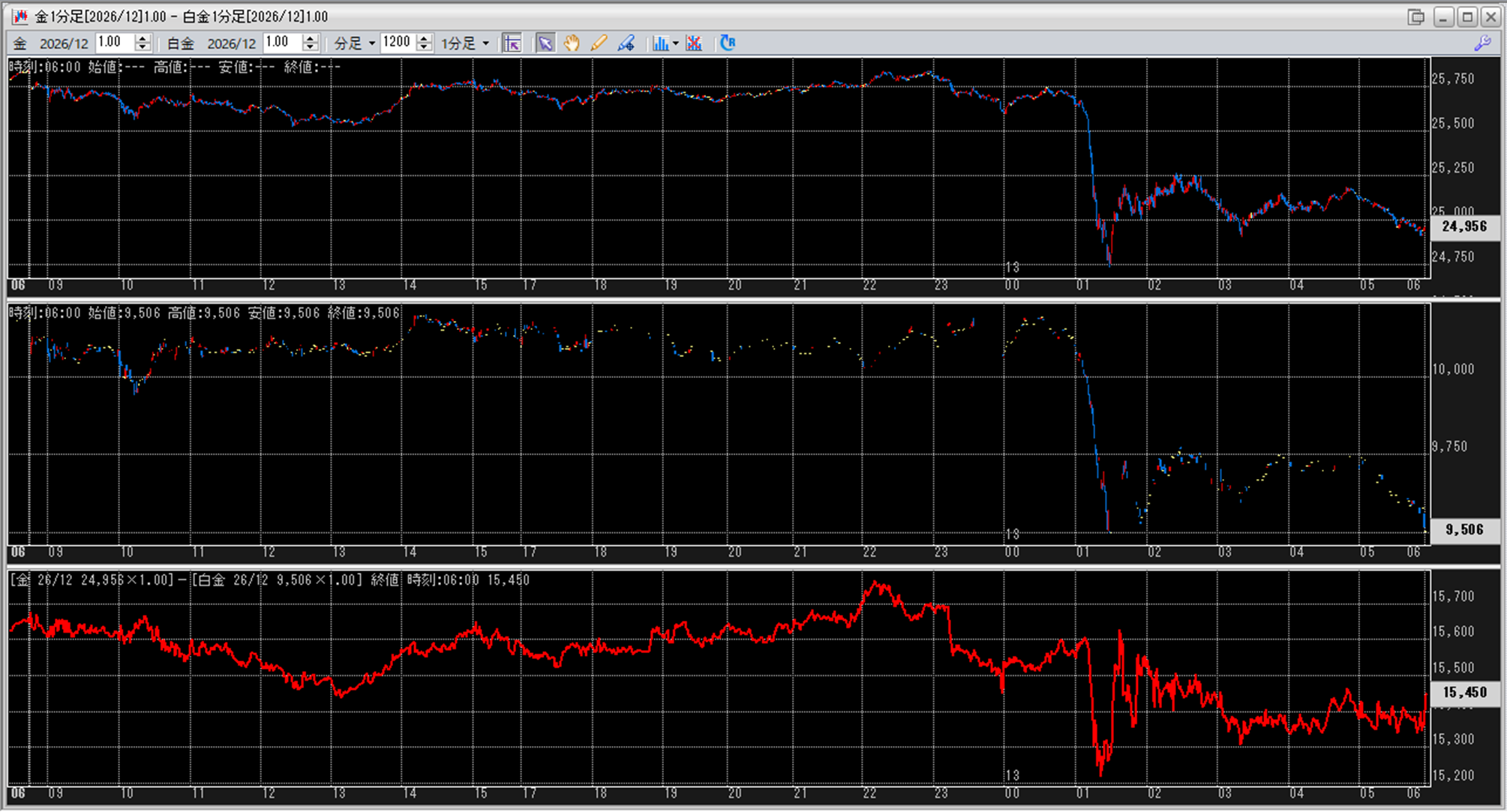
Task: Select the pencil line drawing tool
Action: (x=599, y=43)
